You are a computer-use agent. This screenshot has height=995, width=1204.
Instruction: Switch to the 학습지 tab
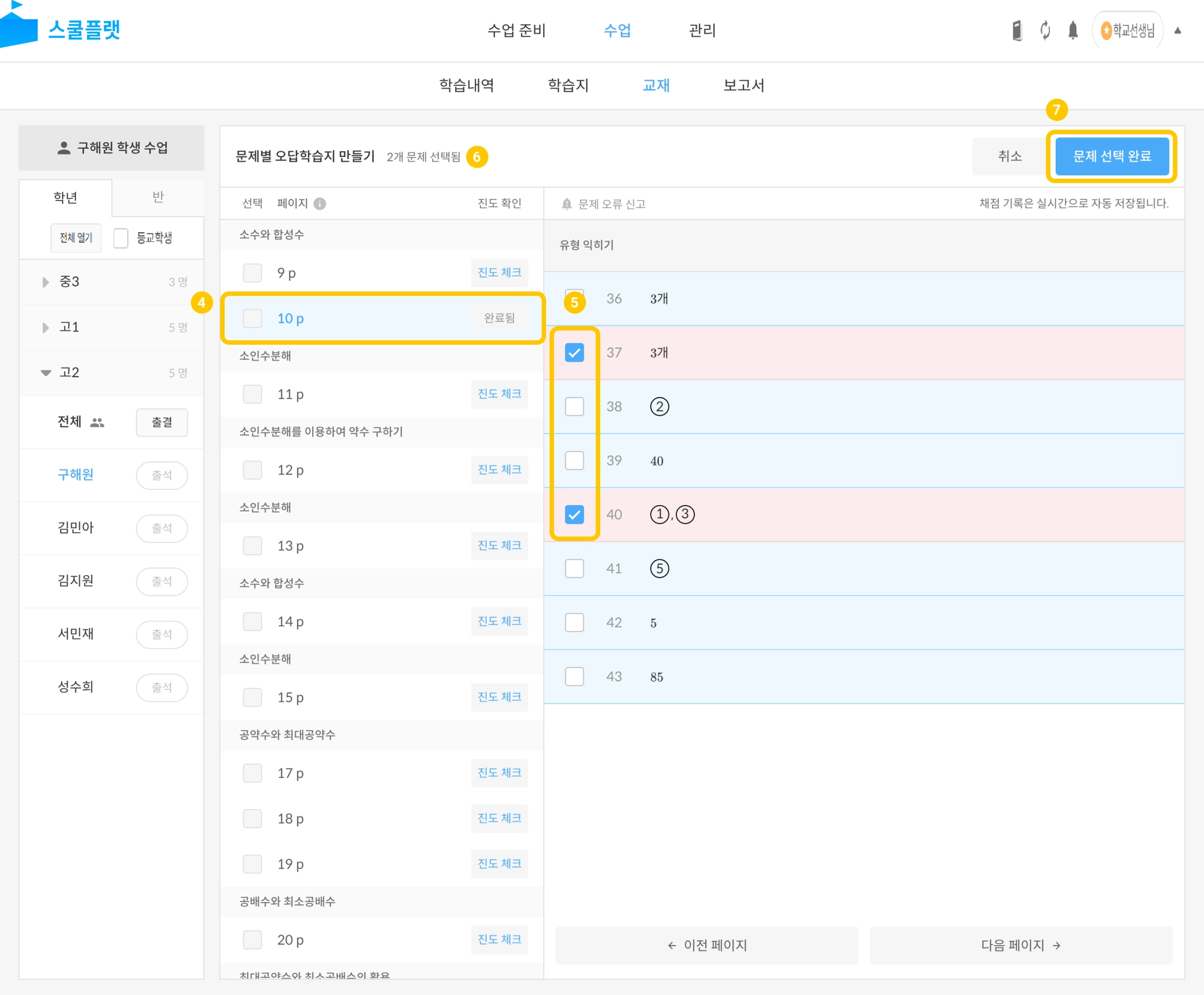pos(567,85)
